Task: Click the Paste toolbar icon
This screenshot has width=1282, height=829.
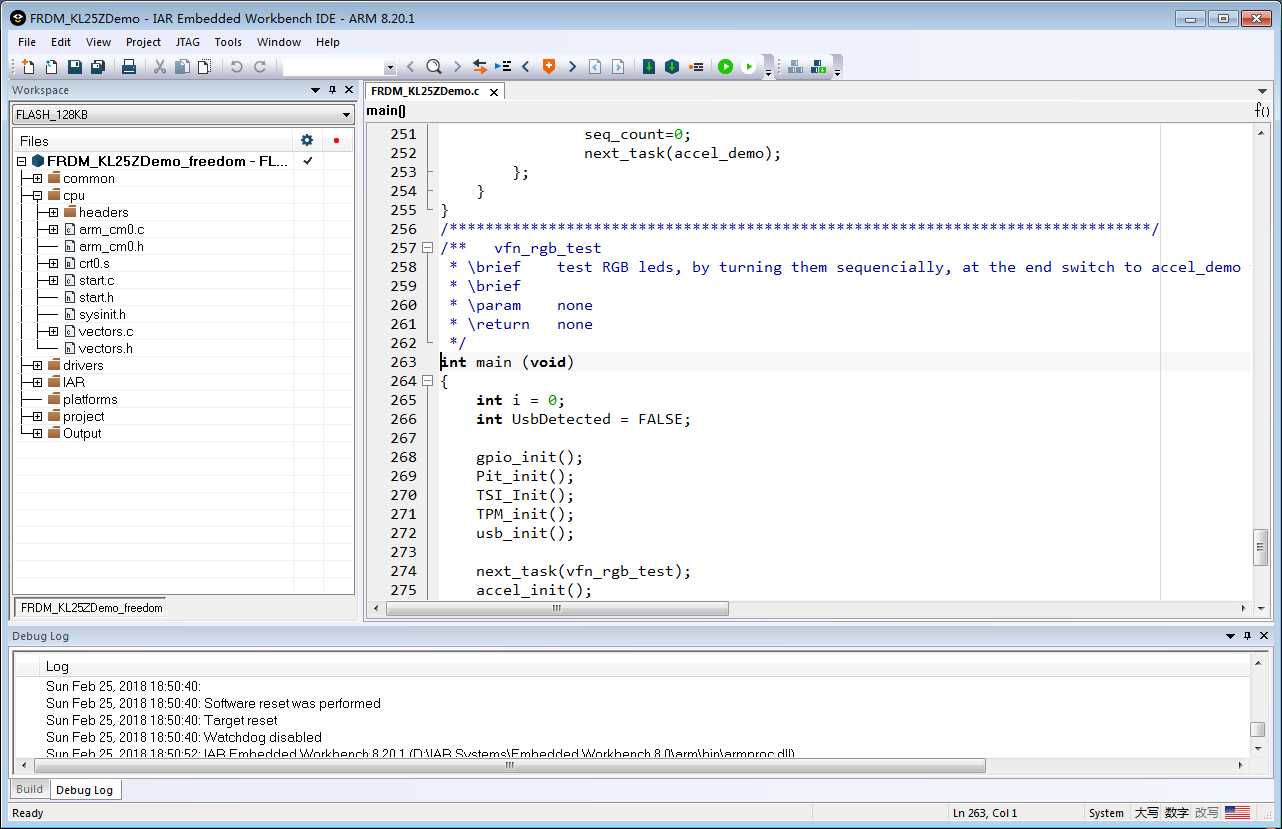Action: click(205, 67)
